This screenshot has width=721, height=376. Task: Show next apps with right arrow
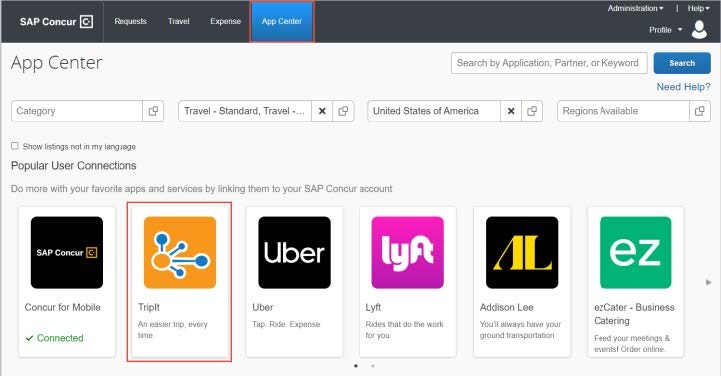(709, 282)
